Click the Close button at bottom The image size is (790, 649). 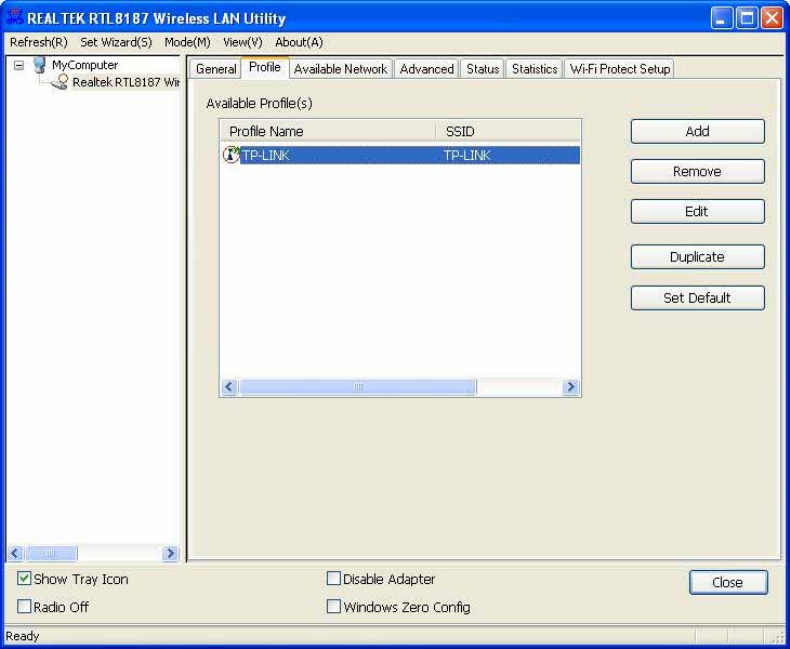pos(728,582)
